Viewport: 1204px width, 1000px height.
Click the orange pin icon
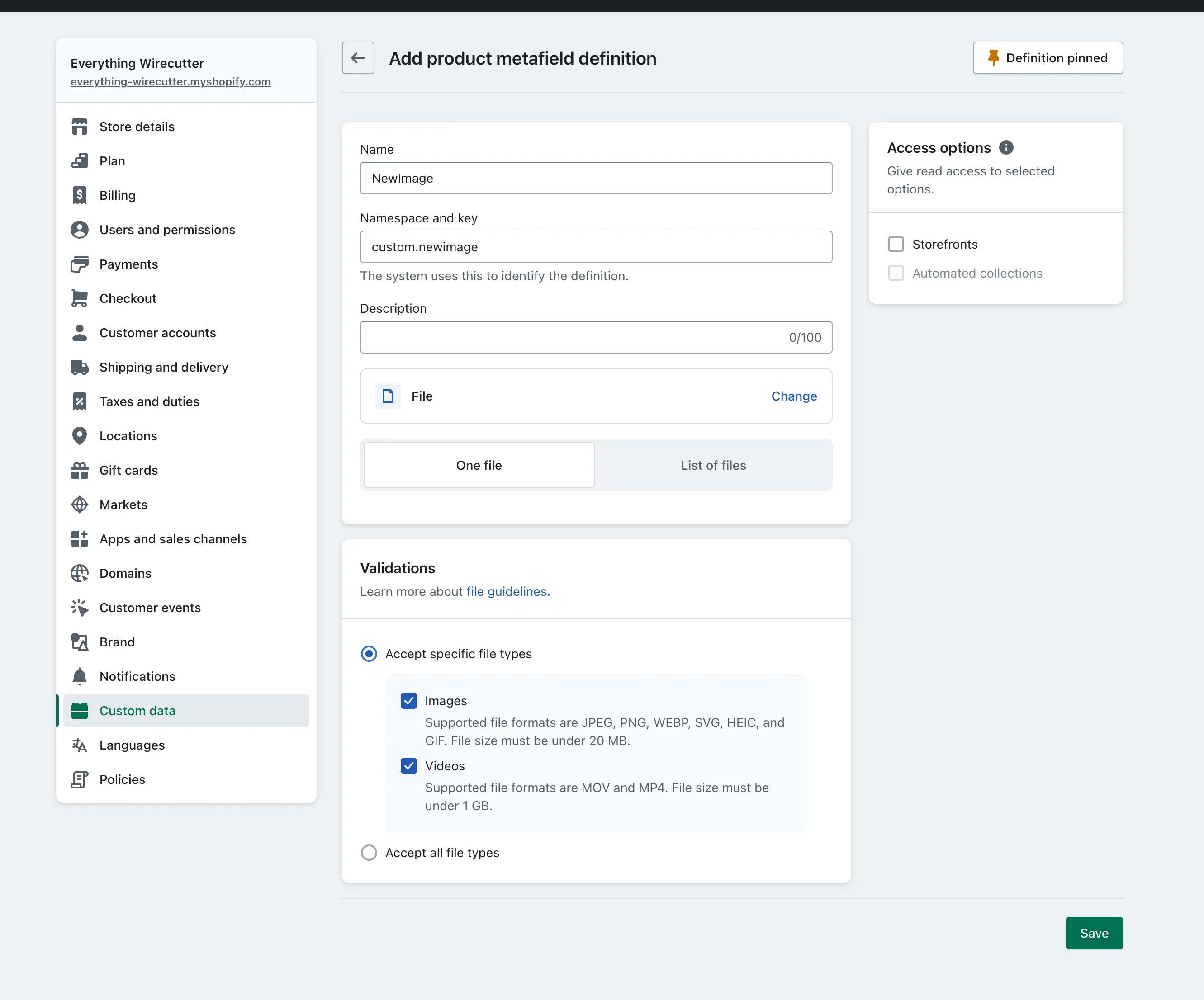[x=994, y=58]
